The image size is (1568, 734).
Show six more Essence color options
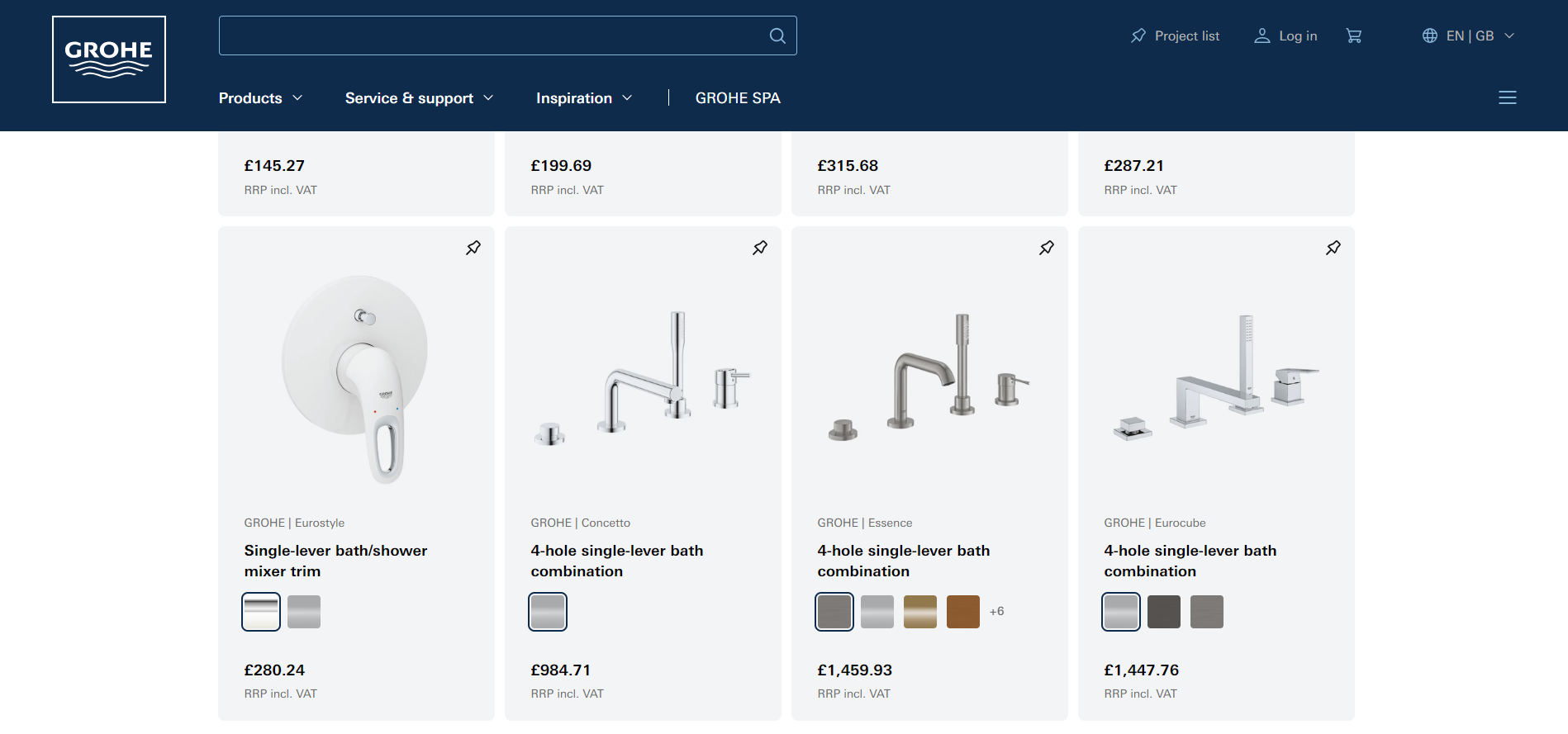(997, 611)
